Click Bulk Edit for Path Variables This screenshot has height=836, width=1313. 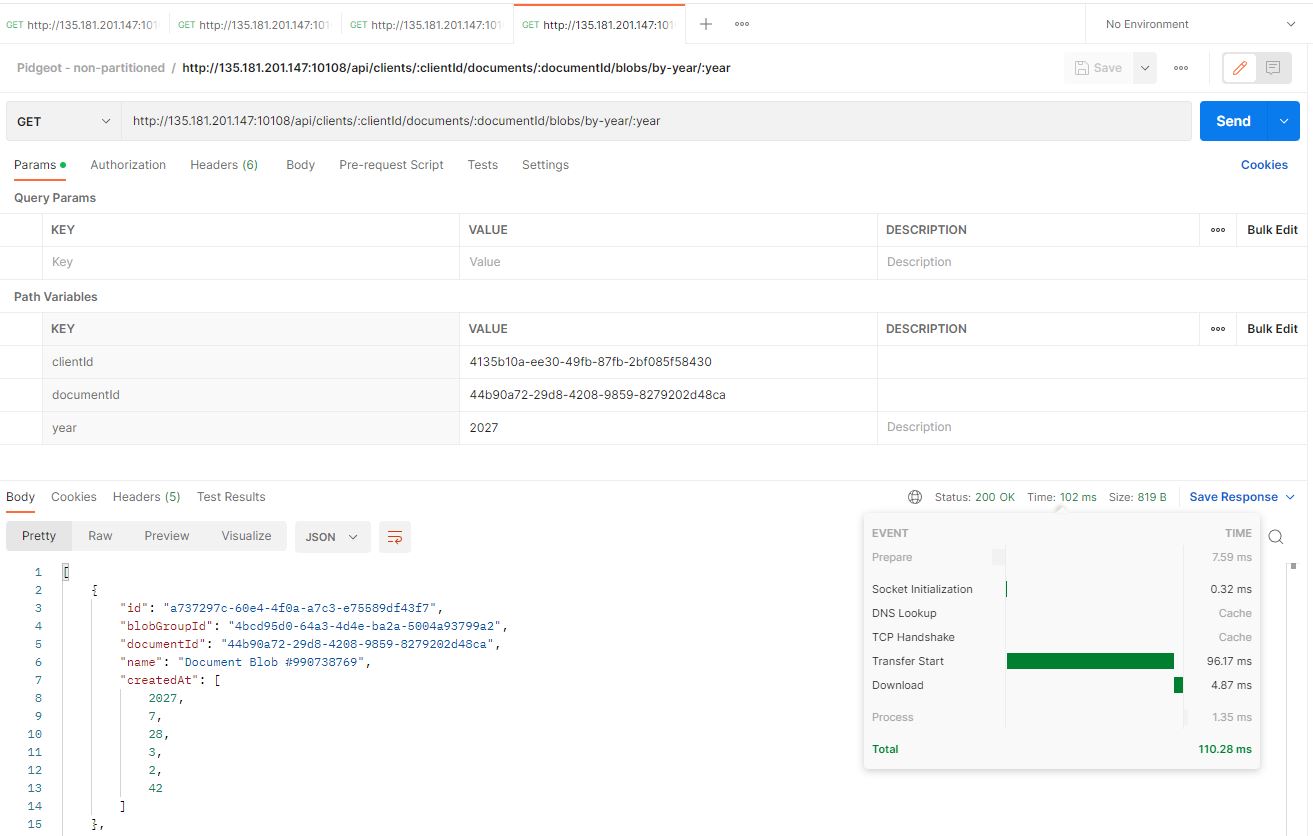[x=1272, y=329]
